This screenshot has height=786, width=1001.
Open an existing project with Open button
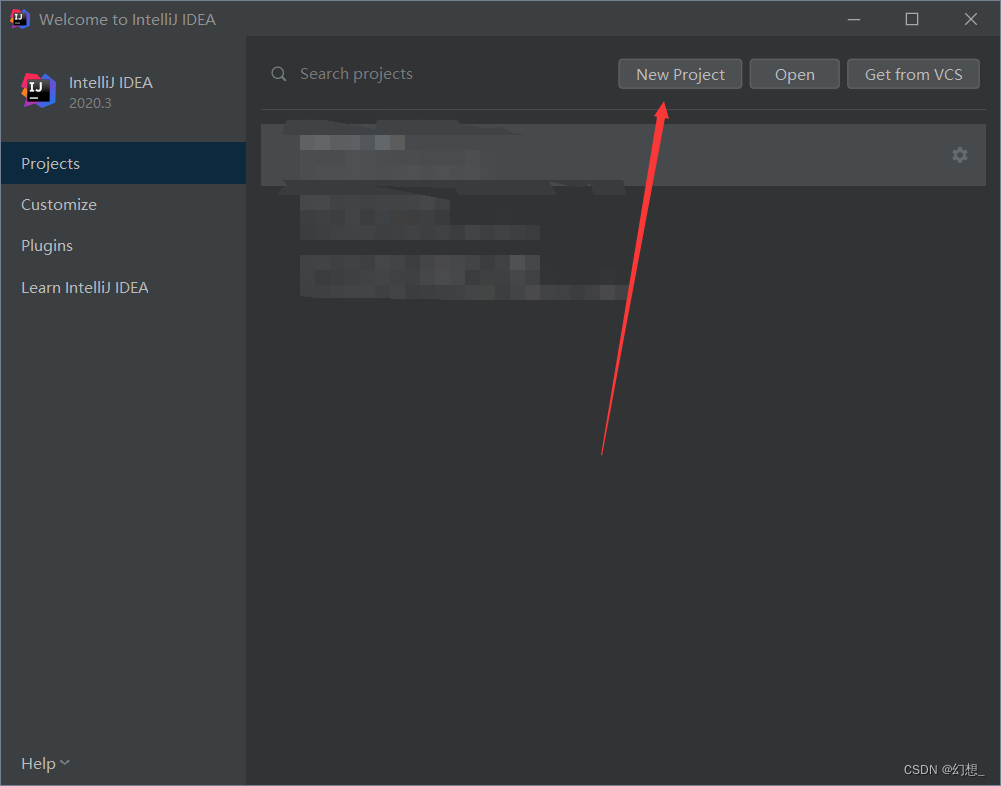tap(794, 74)
